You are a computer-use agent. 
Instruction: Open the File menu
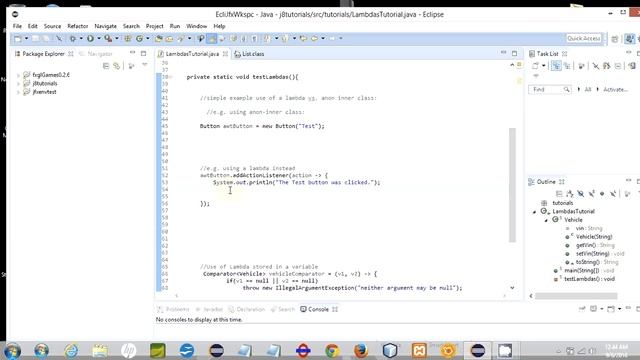point(17,26)
